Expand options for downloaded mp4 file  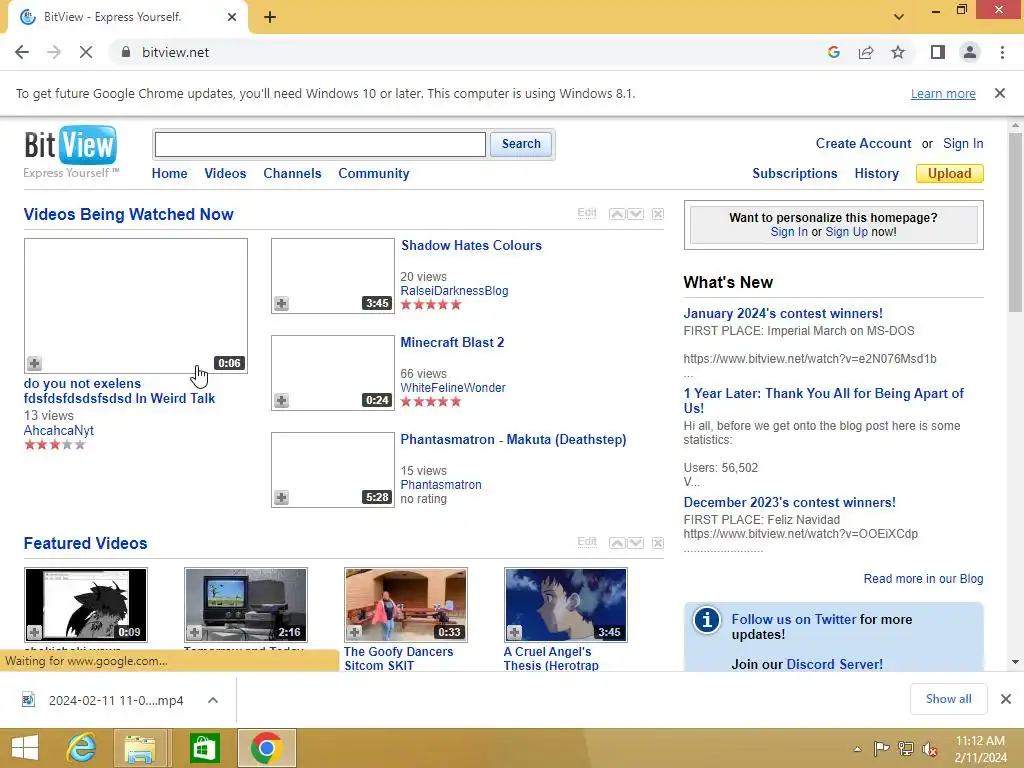[x=213, y=700]
